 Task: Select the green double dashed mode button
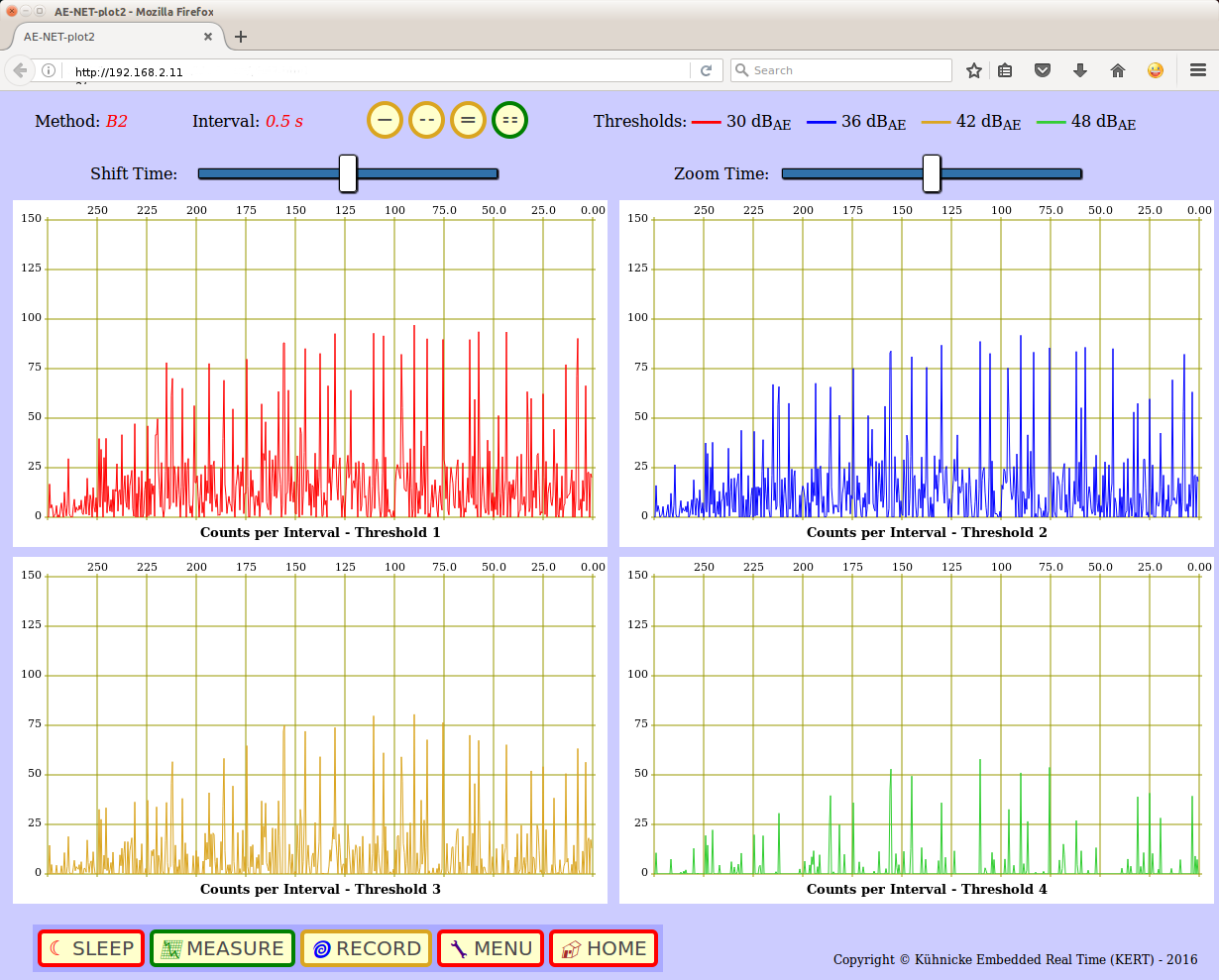tap(509, 120)
